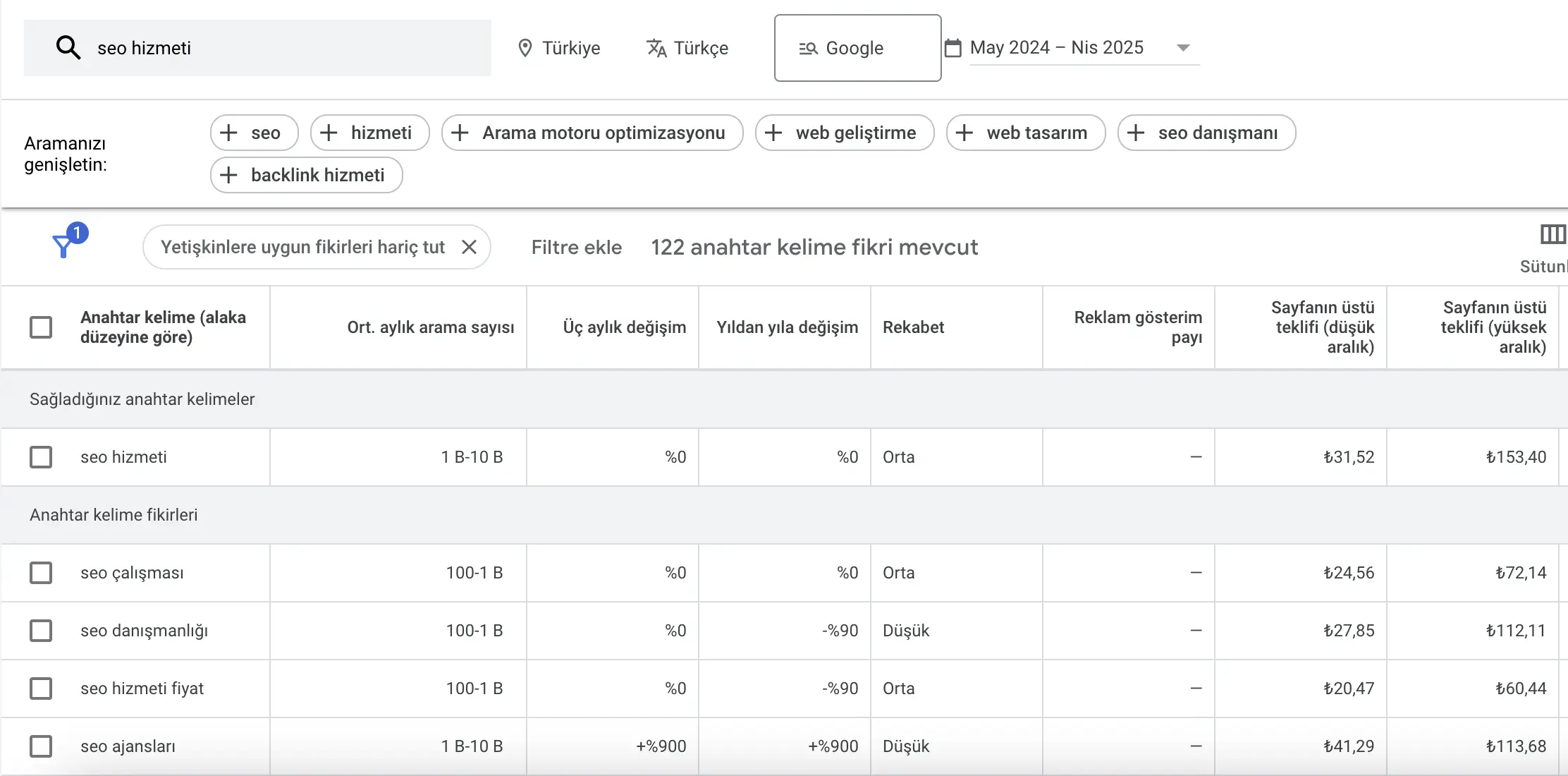The width and height of the screenshot is (1568, 776).
Task: Sort by 'Ort. aylık arama sayısı' column
Action: tap(431, 327)
